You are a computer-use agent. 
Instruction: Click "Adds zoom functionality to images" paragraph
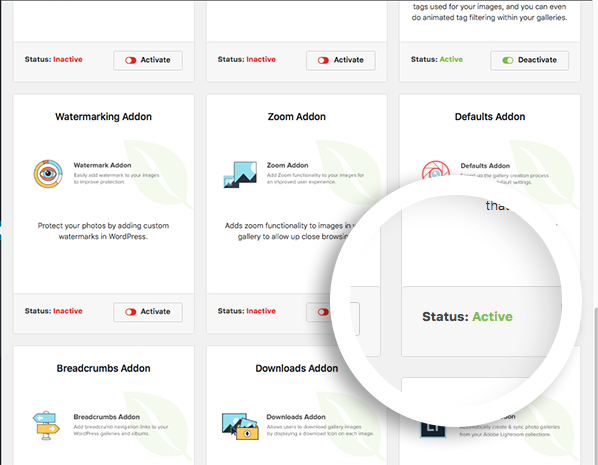(x=290, y=231)
